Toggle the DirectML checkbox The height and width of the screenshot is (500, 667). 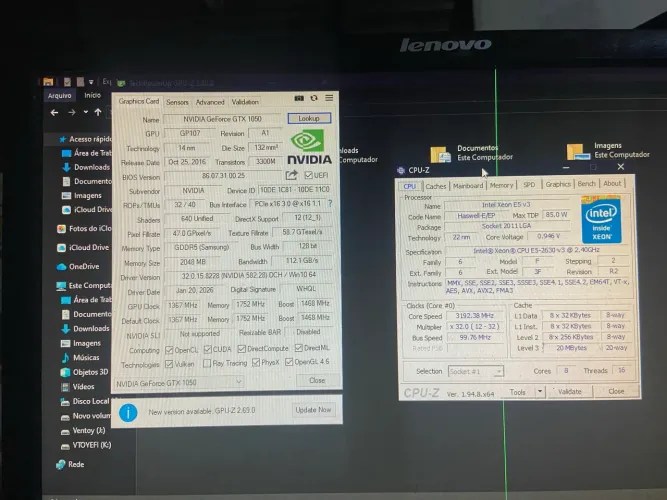click(x=299, y=348)
